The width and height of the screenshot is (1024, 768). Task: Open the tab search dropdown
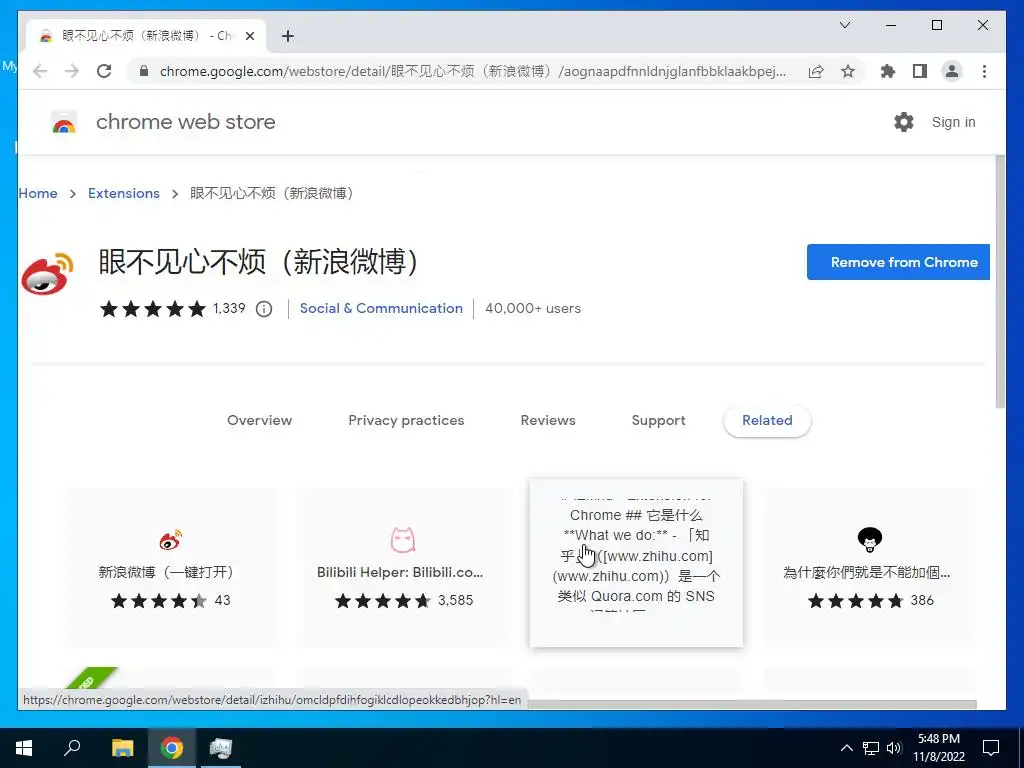pyautogui.click(x=844, y=25)
